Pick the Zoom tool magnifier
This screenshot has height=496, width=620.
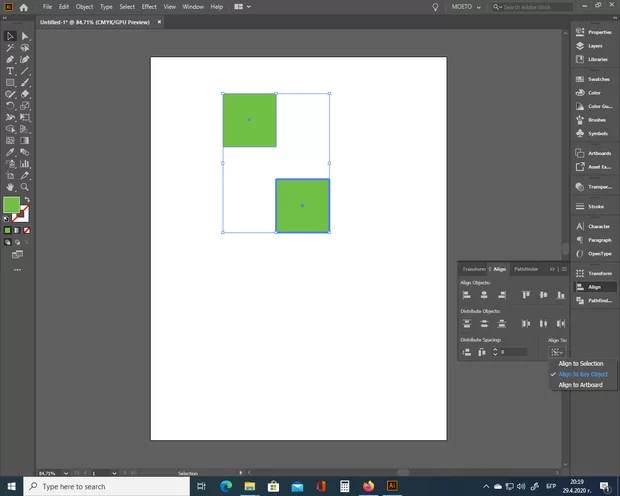(x=25, y=187)
